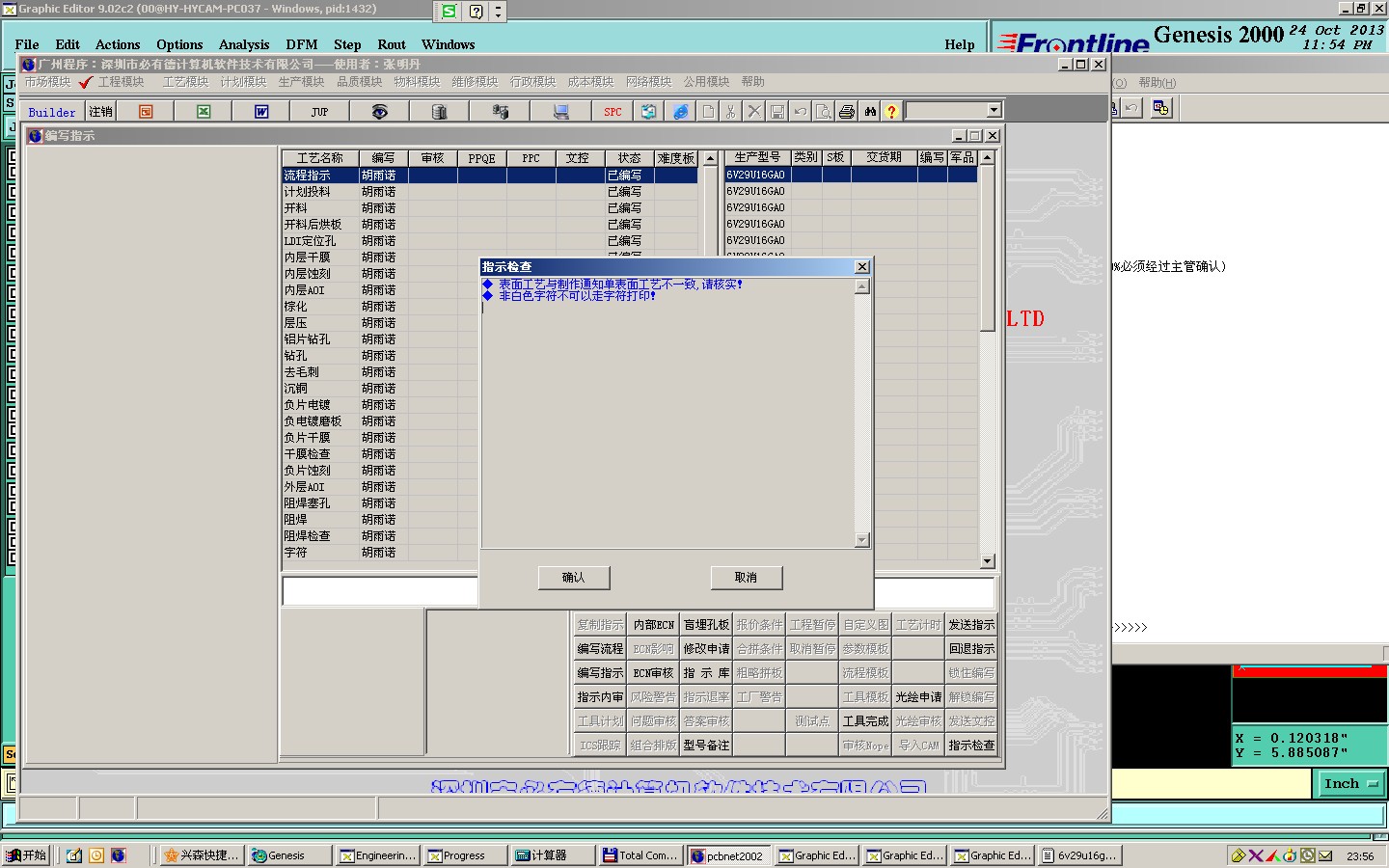Click the model list scrollbar down arrow
This screenshot has width=1389, height=868.
point(987,561)
